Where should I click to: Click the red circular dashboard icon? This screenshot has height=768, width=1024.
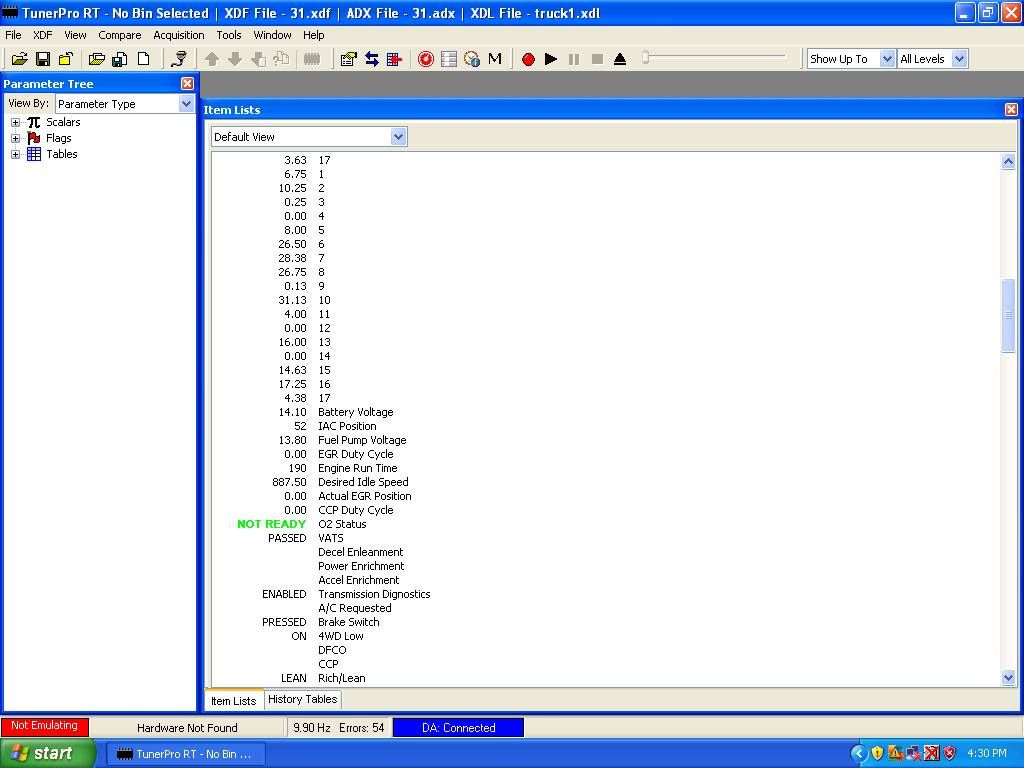(426, 59)
